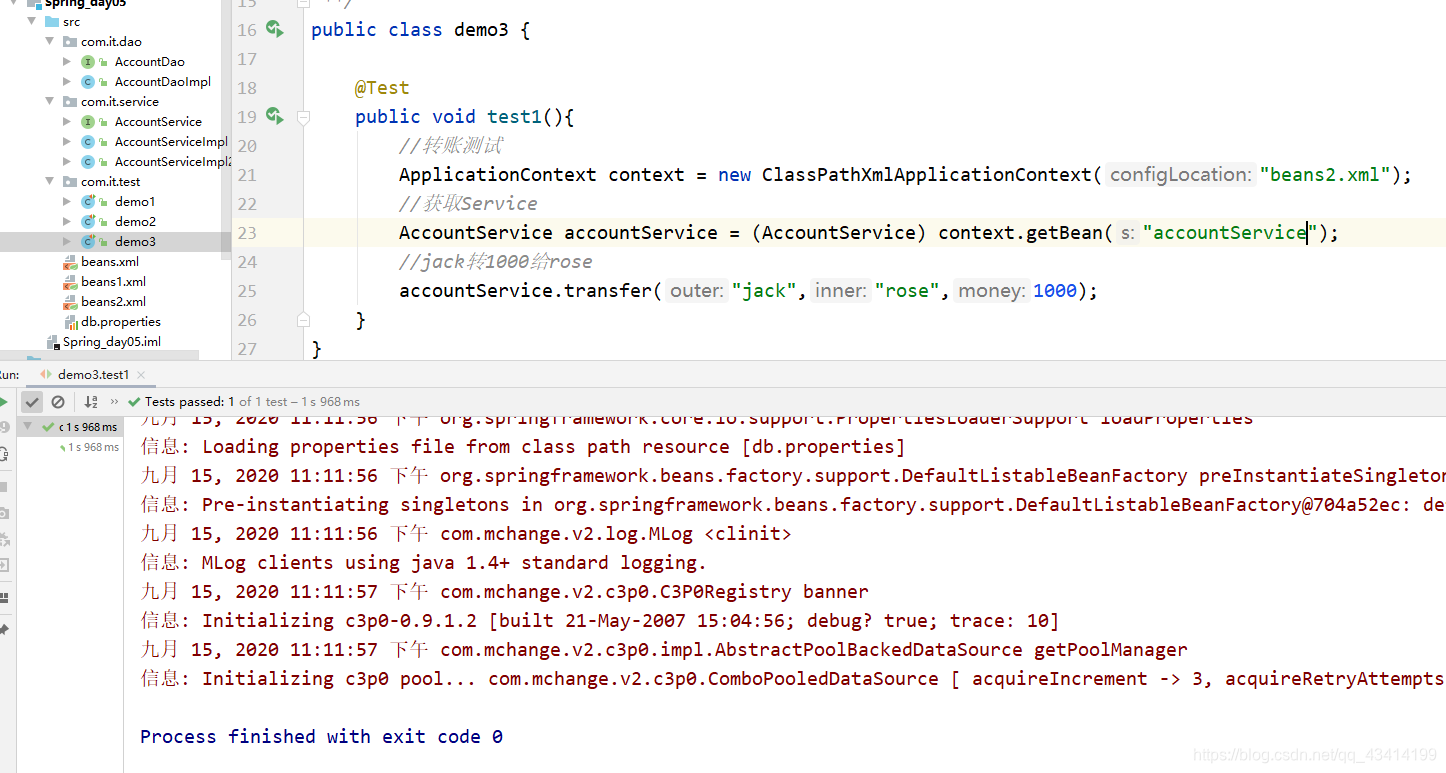Run test1 via gutter run icon
Image resolution: width=1446 pixels, height=773 pixels.
click(x=275, y=116)
